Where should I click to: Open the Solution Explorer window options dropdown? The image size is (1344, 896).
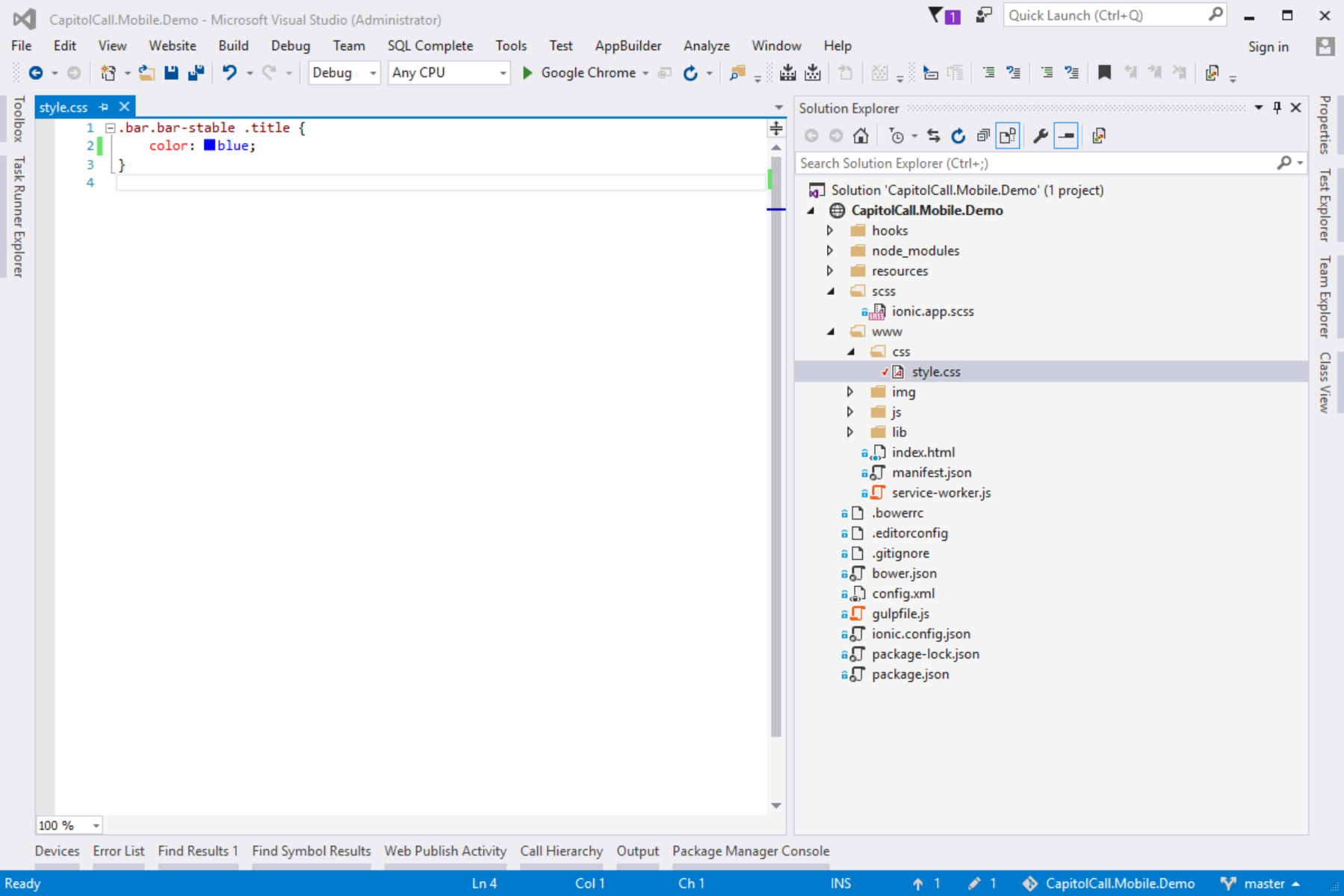point(1259,108)
